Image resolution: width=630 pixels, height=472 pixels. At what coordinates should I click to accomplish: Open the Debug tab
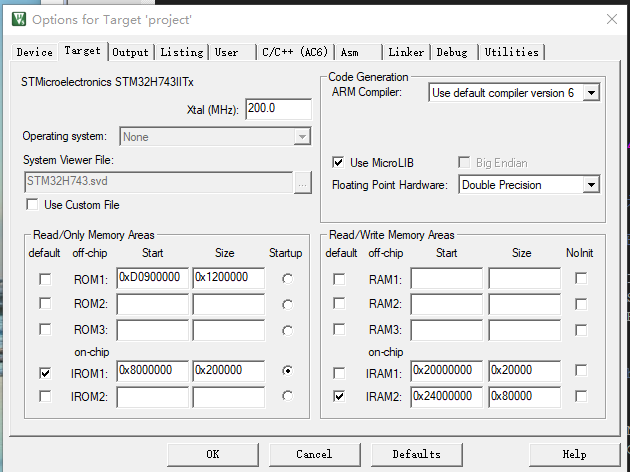coord(452,52)
